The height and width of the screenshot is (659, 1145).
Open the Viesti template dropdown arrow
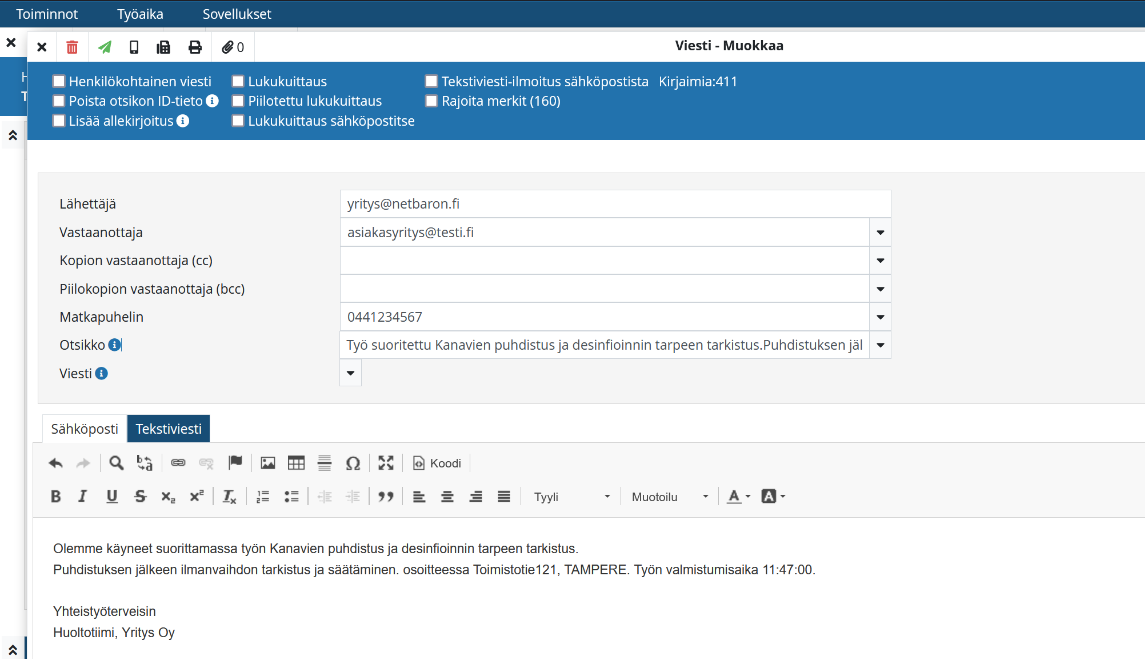pyautogui.click(x=351, y=373)
